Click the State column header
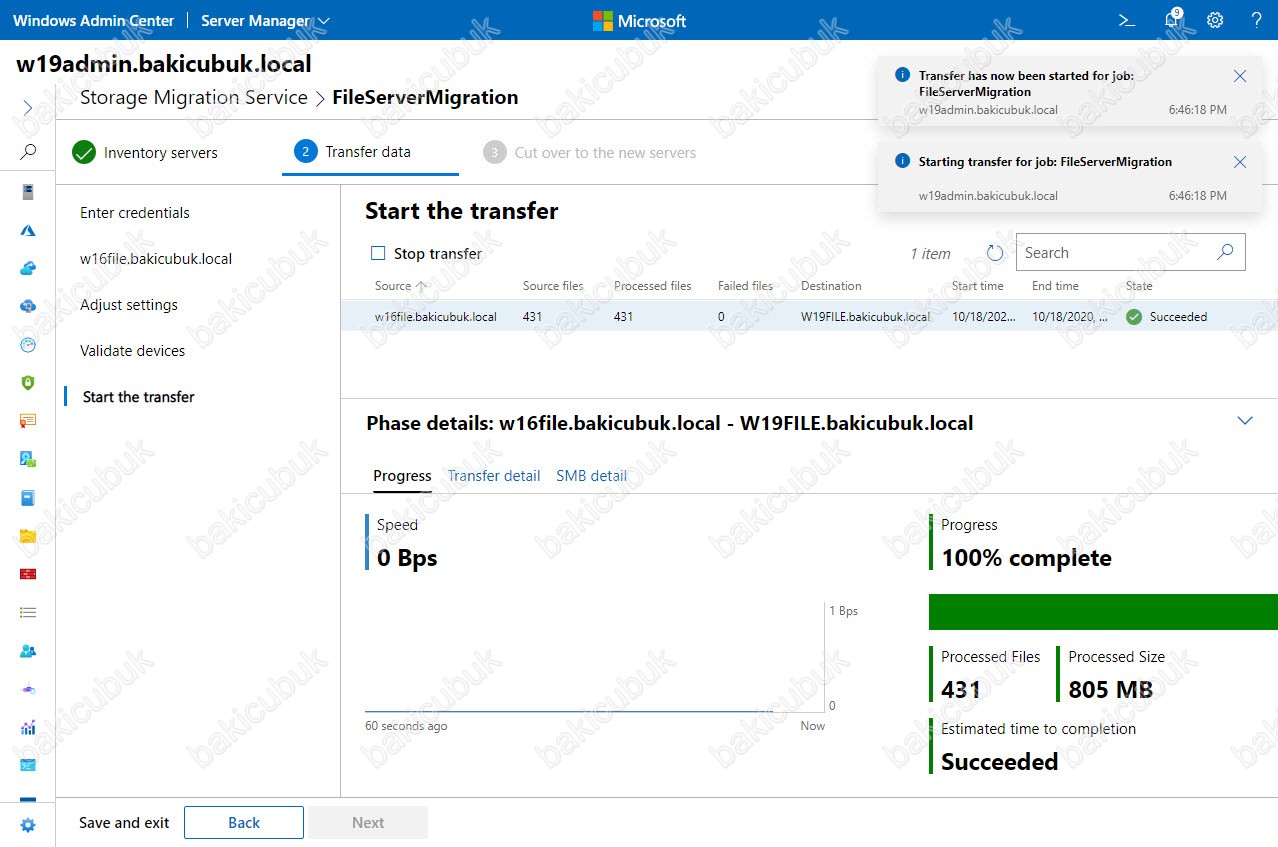The width and height of the screenshot is (1278, 847). click(1139, 286)
